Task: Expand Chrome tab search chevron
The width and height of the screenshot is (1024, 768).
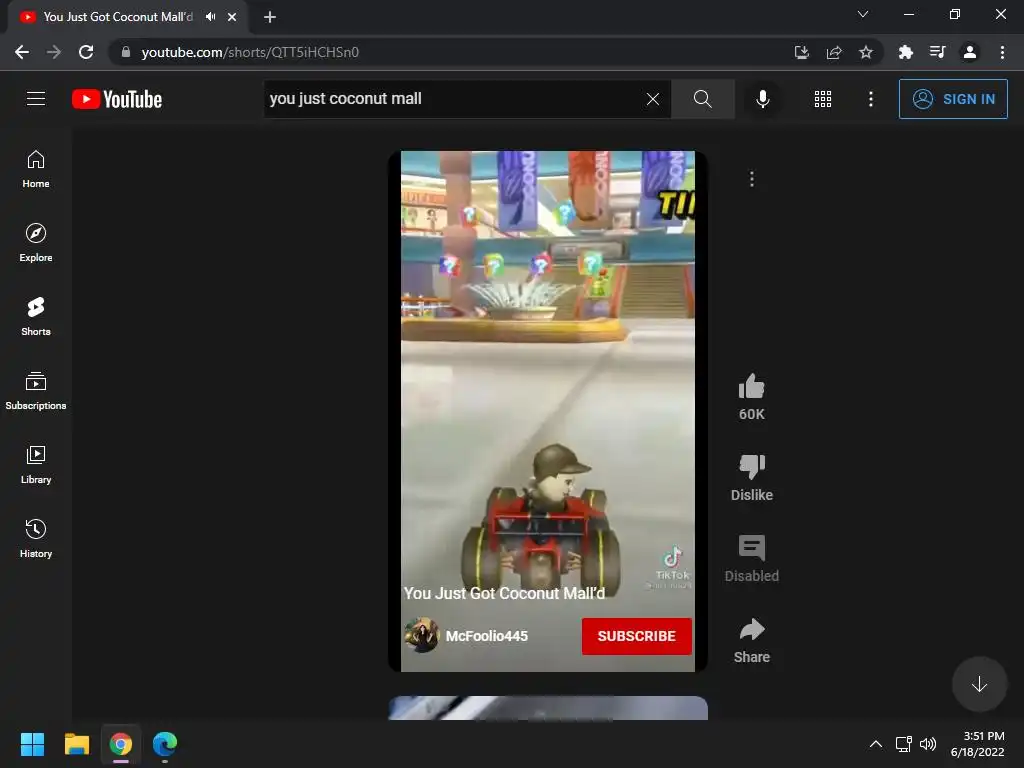Action: [x=863, y=14]
